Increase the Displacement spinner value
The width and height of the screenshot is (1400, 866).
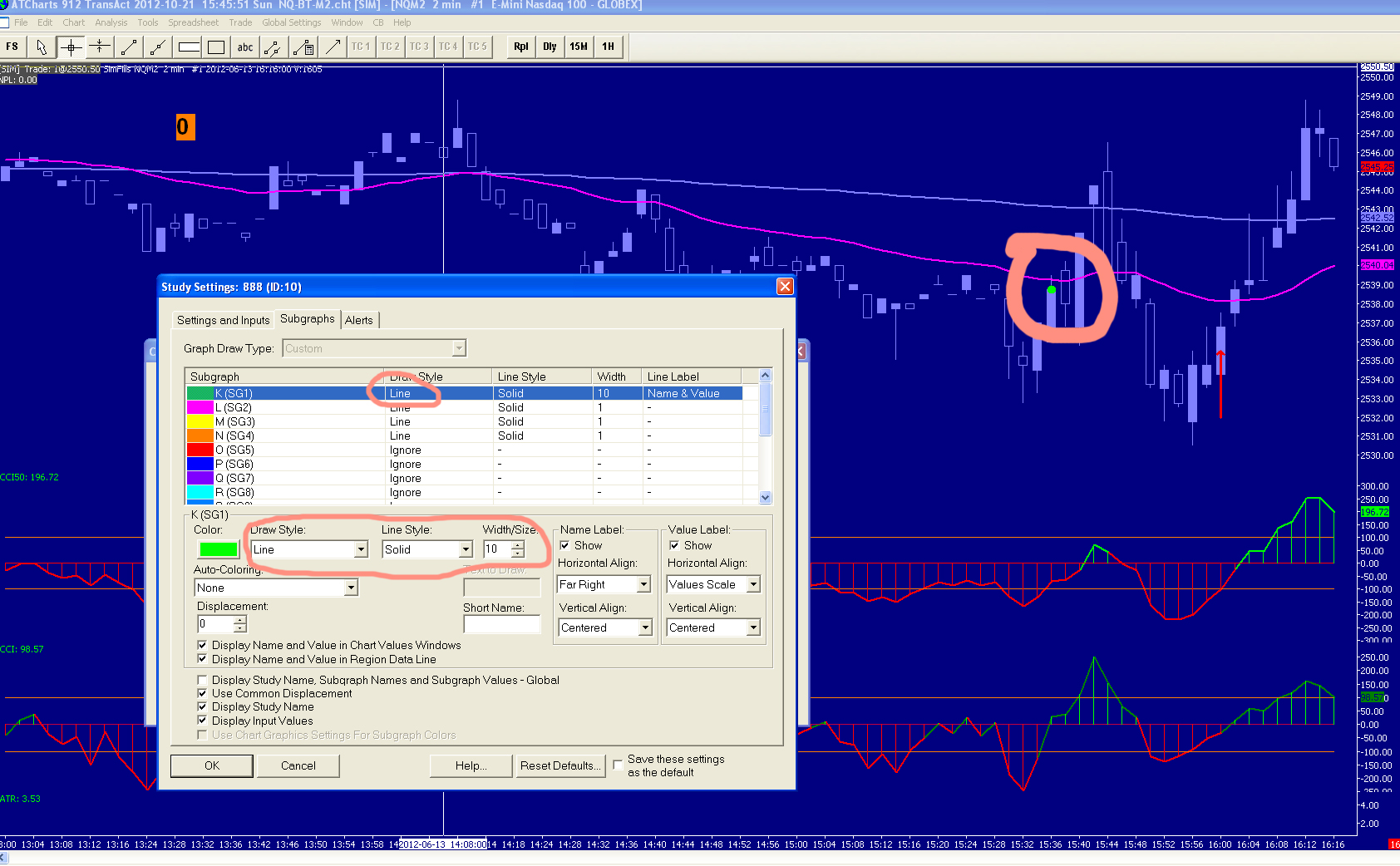(x=240, y=620)
